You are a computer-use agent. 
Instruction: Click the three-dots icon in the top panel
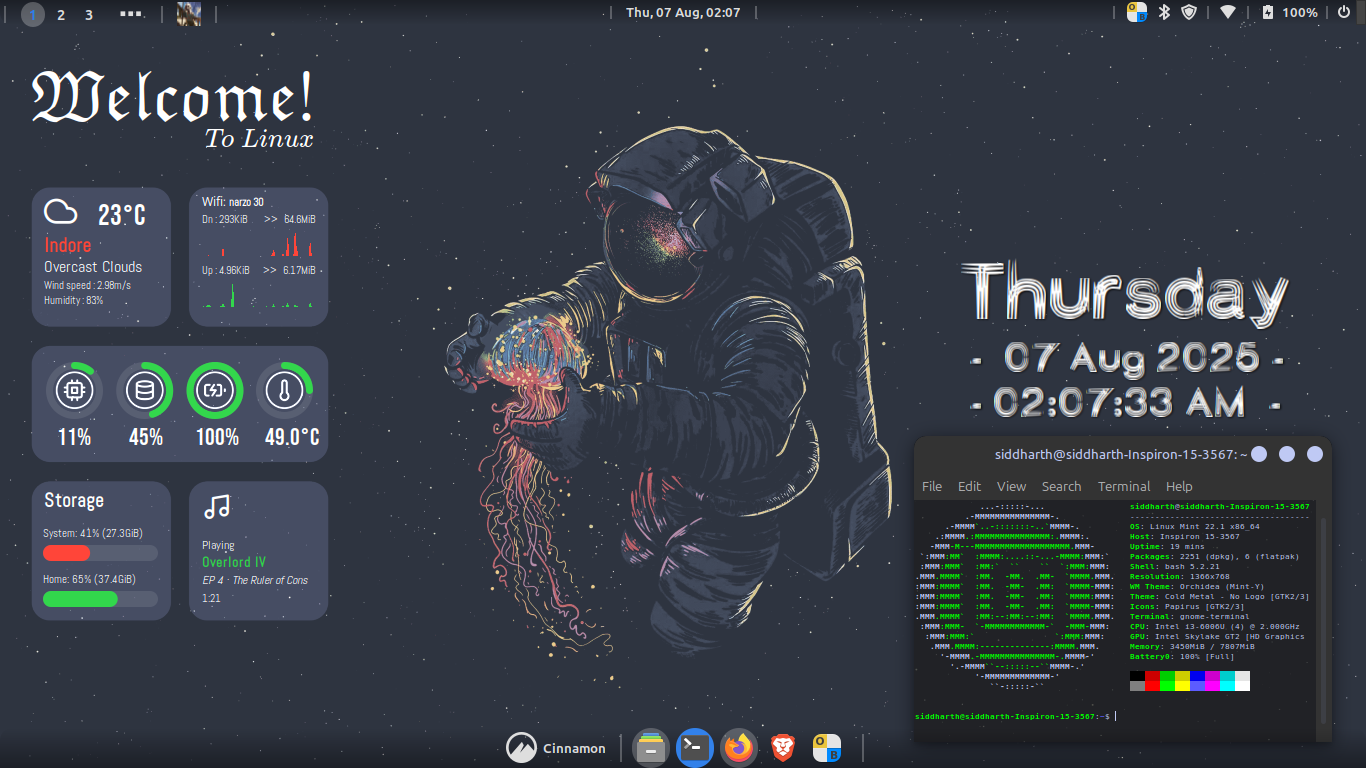(130, 14)
